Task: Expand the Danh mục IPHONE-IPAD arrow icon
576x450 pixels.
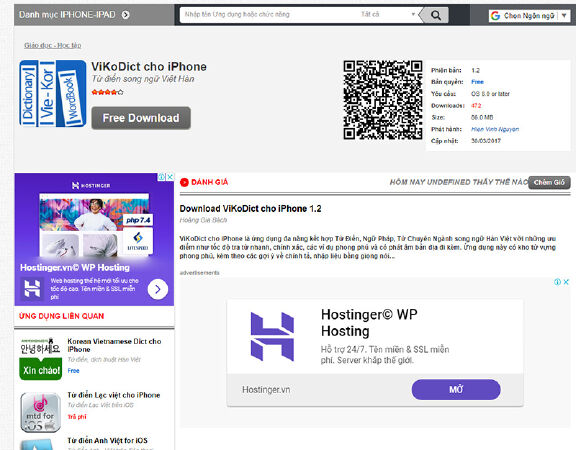Action: coord(126,15)
